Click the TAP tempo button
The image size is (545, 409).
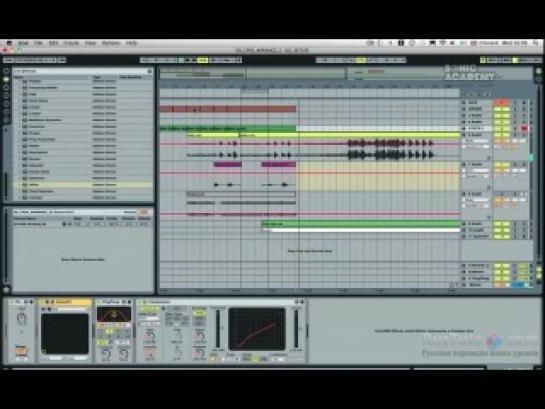[x=8, y=60]
